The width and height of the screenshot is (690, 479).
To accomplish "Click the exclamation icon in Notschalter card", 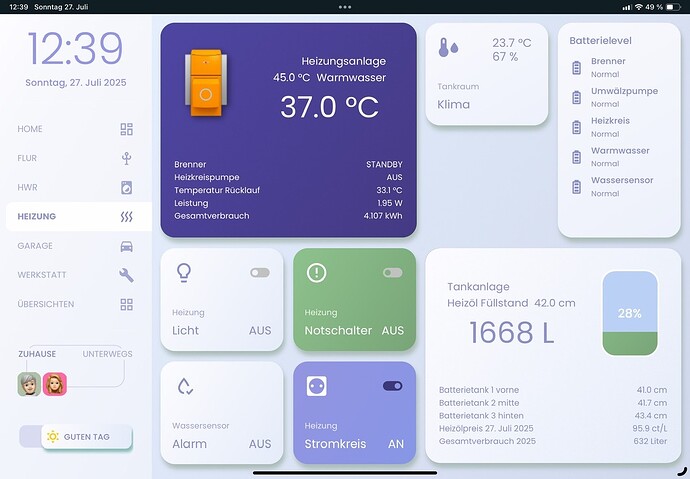I will (317, 272).
